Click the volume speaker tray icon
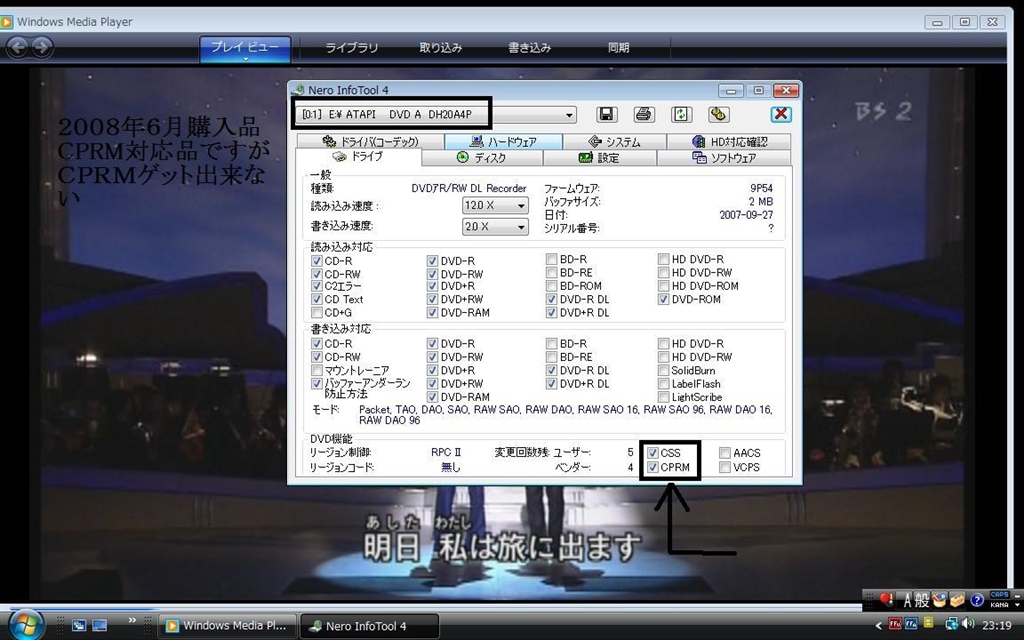 coord(968,624)
